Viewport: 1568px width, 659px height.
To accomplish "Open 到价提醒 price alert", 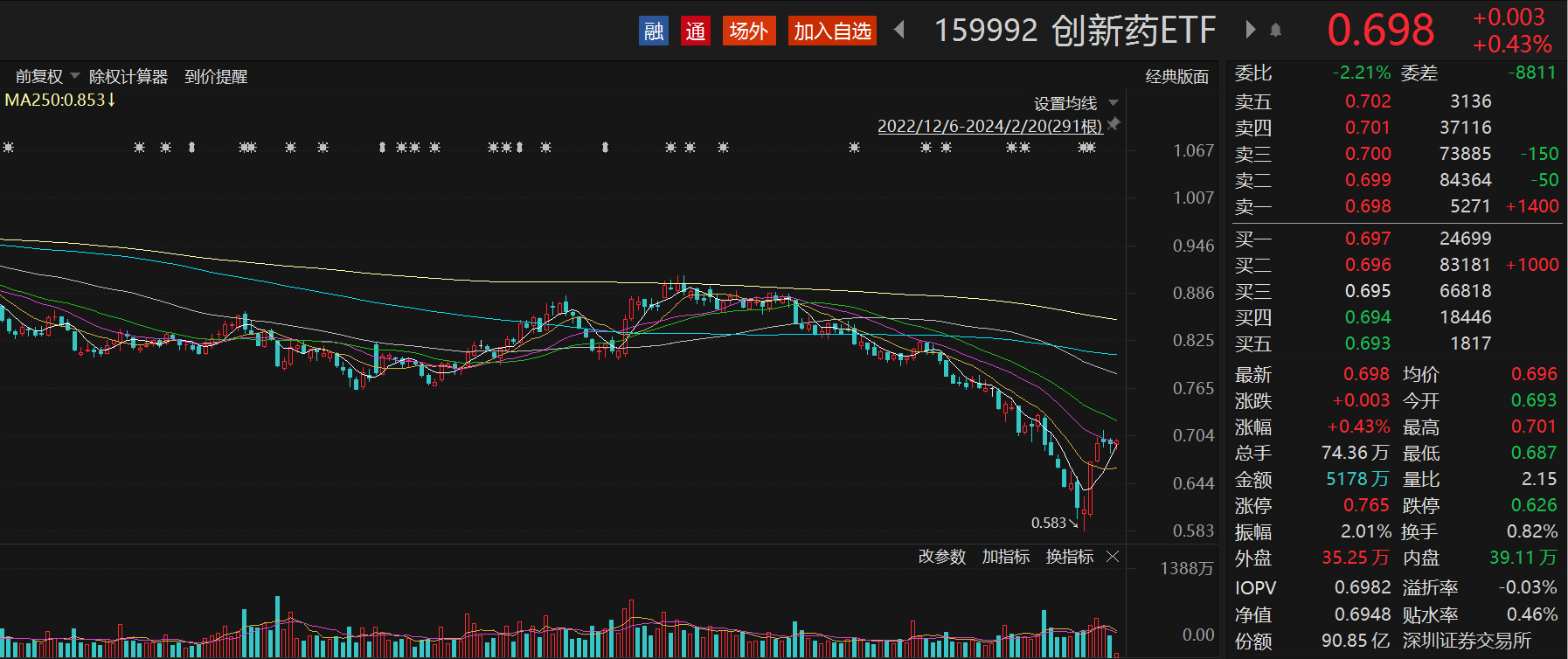I will tap(216, 77).
